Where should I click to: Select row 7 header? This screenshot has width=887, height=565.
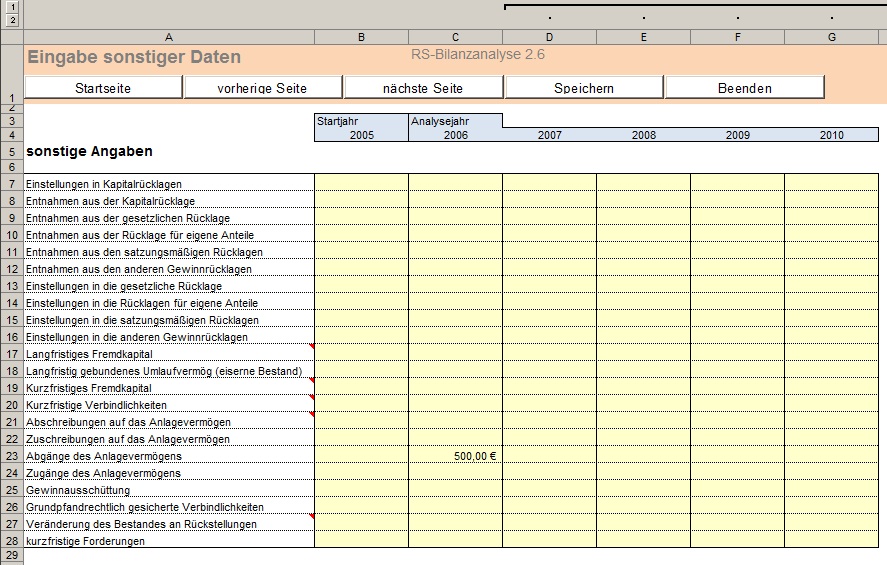[x=11, y=184]
